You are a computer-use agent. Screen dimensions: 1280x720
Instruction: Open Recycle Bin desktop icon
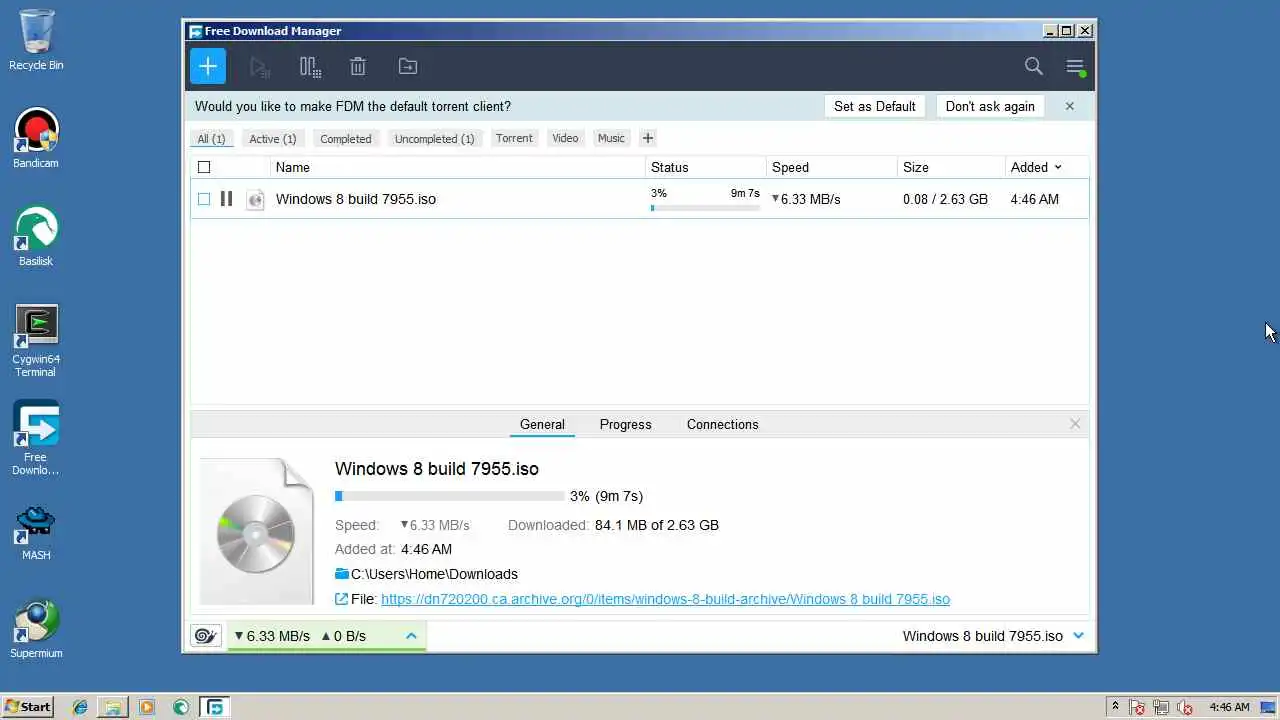point(36,41)
